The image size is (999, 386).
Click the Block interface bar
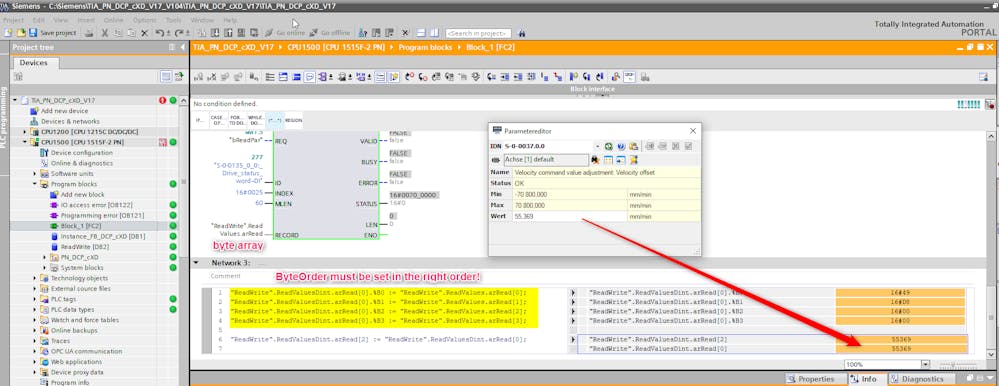[593, 89]
